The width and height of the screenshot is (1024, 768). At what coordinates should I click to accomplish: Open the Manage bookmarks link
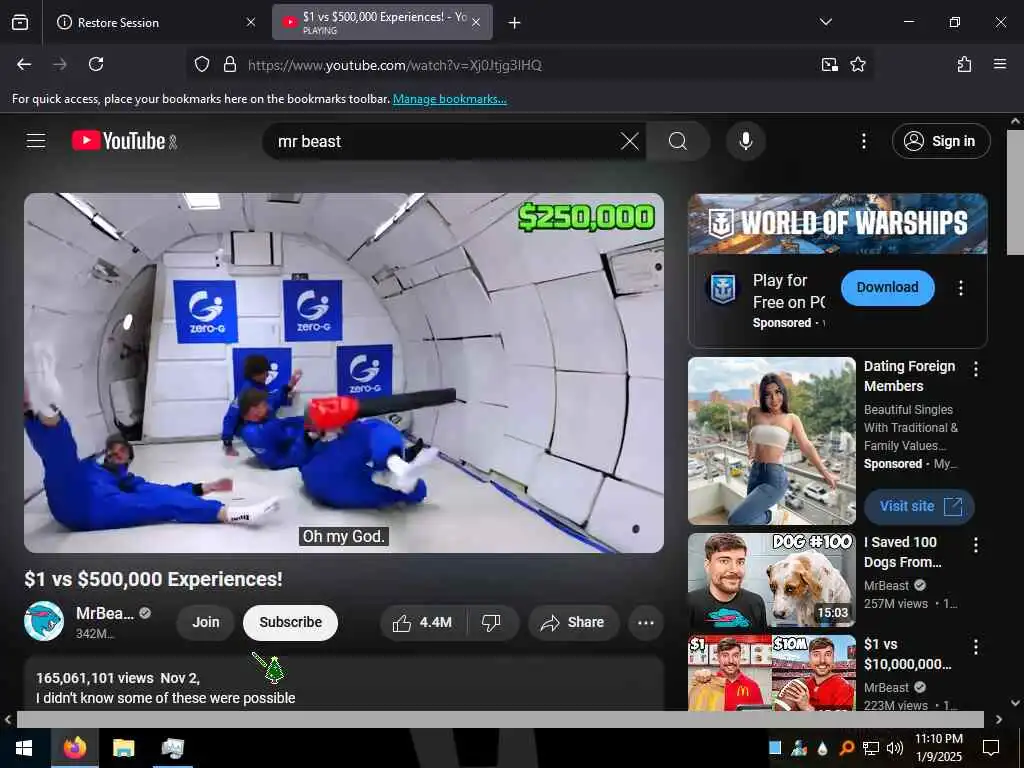pyautogui.click(x=449, y=99)
